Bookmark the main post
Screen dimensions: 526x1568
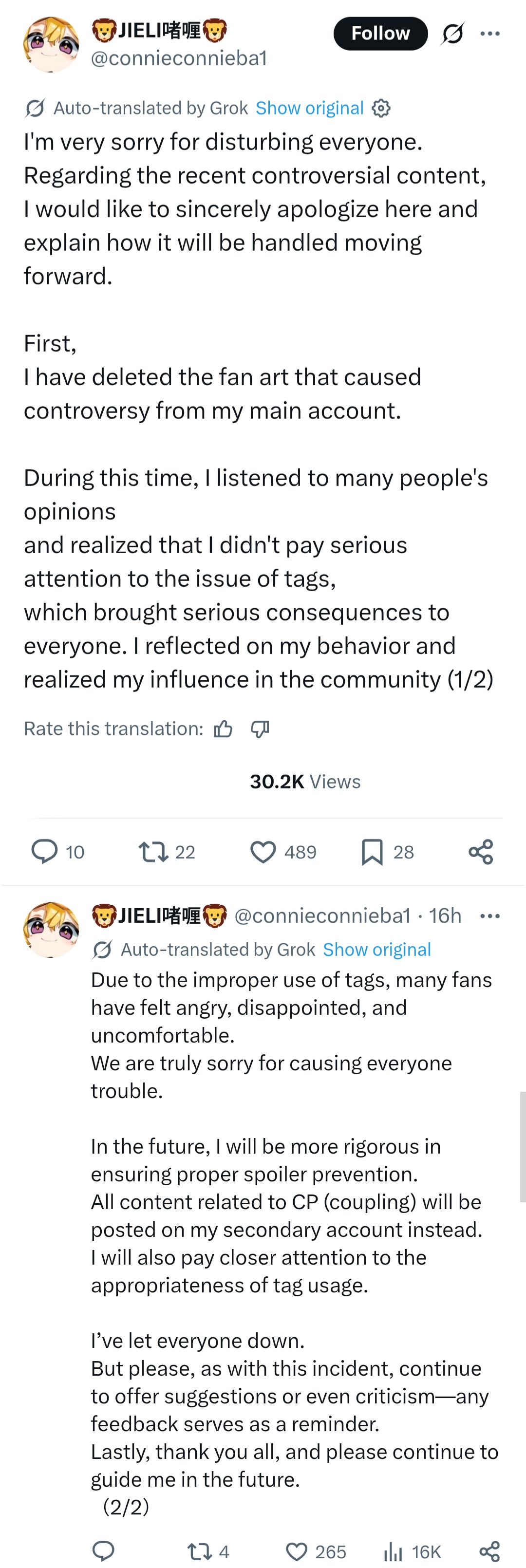click(x=372, y=852)
